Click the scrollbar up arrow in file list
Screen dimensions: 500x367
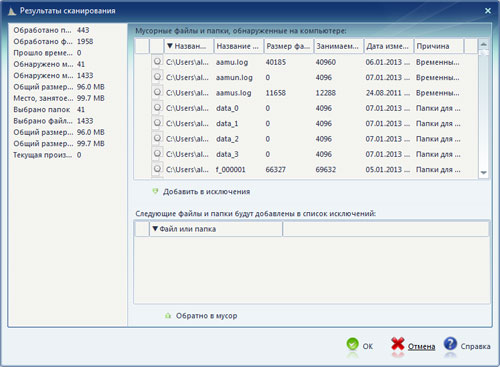pyautogui.click(x=484, y=44)
